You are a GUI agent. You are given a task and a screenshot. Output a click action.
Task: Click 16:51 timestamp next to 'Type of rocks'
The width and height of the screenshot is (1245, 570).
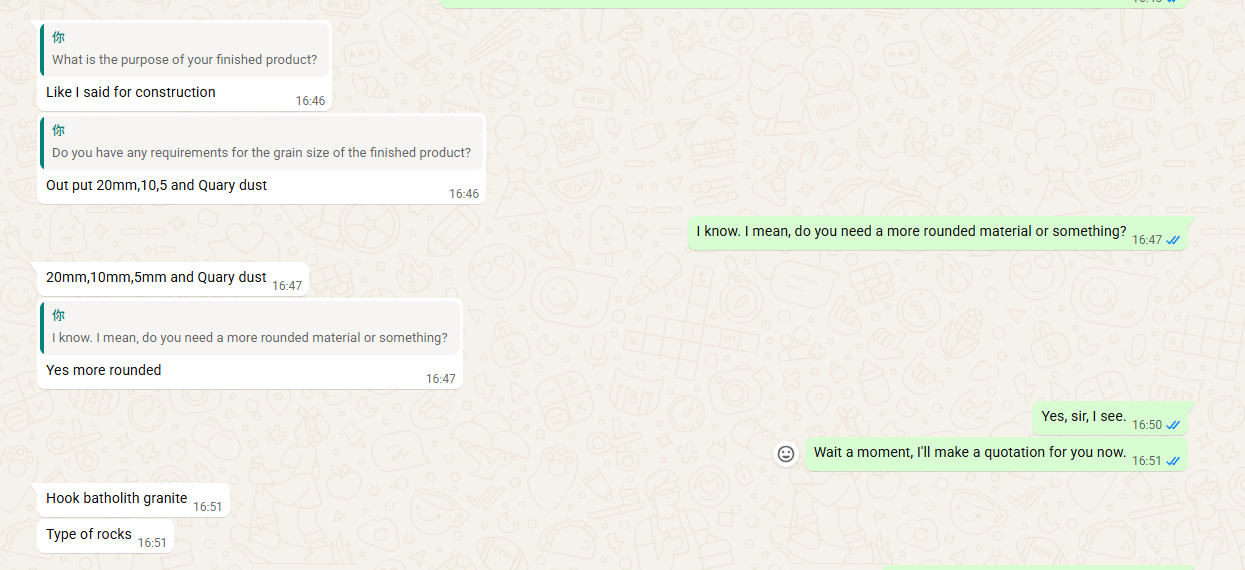pyautogui.click(x=152, y=543)
